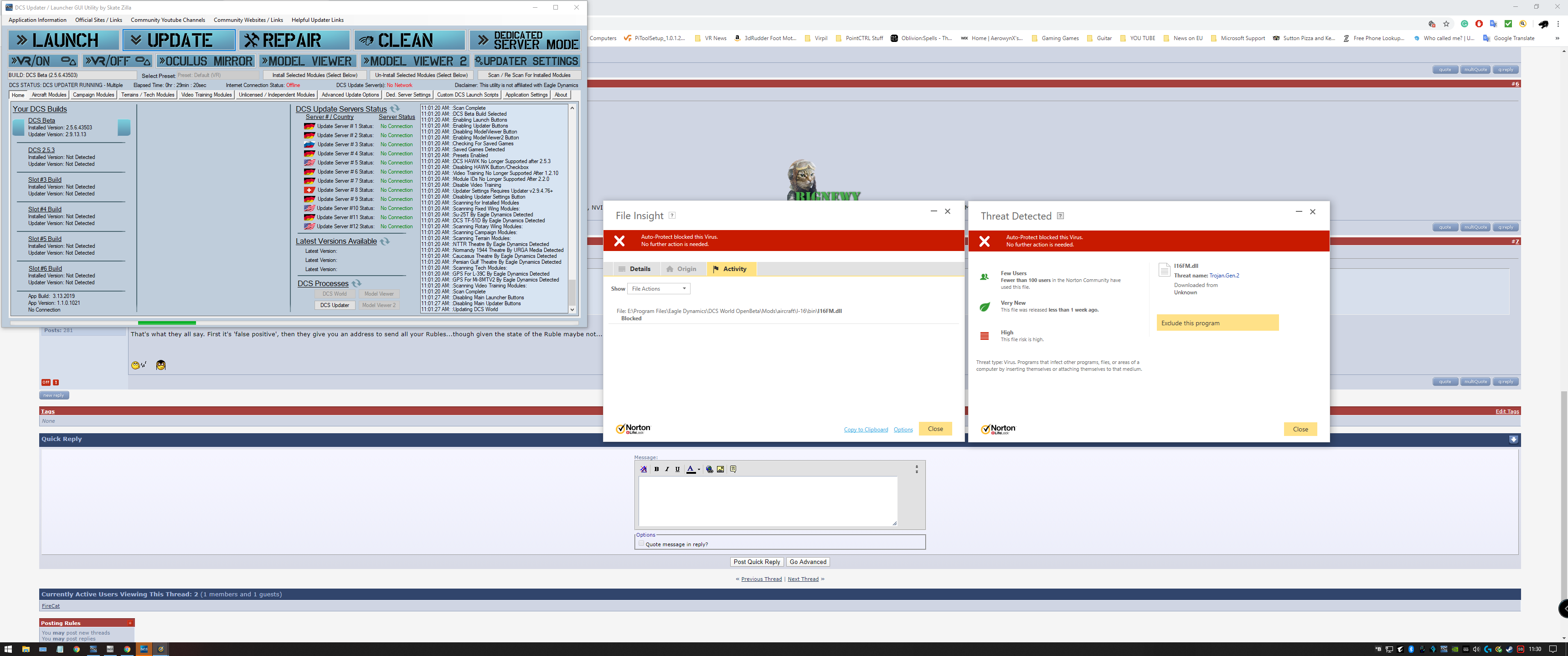Toggle italic in quick reply editor

pyautogui.click(x=666, y=469)
